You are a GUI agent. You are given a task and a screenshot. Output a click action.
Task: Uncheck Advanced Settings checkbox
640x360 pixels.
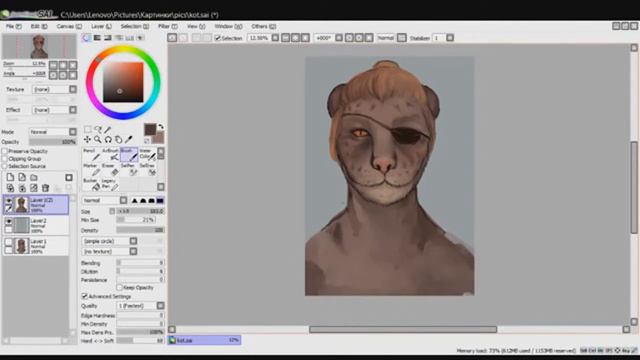84,296
